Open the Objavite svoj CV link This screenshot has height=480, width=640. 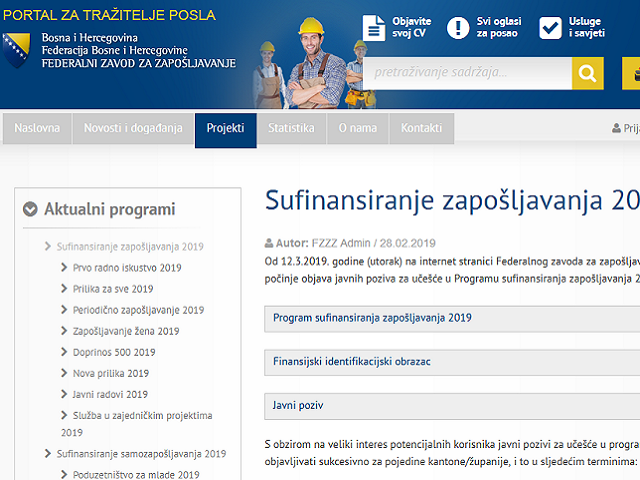(x=411, y=27)
